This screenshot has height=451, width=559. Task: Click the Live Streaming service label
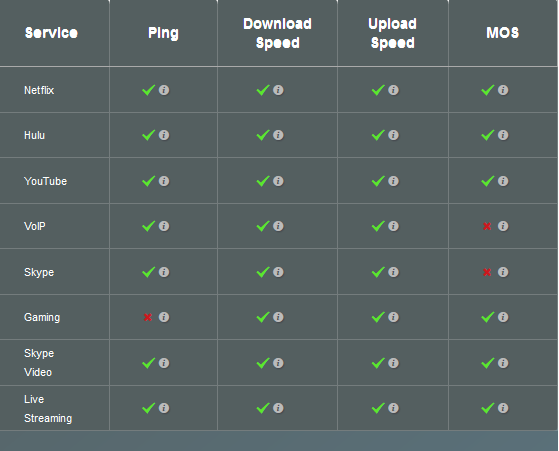click(x=48, y=409)
